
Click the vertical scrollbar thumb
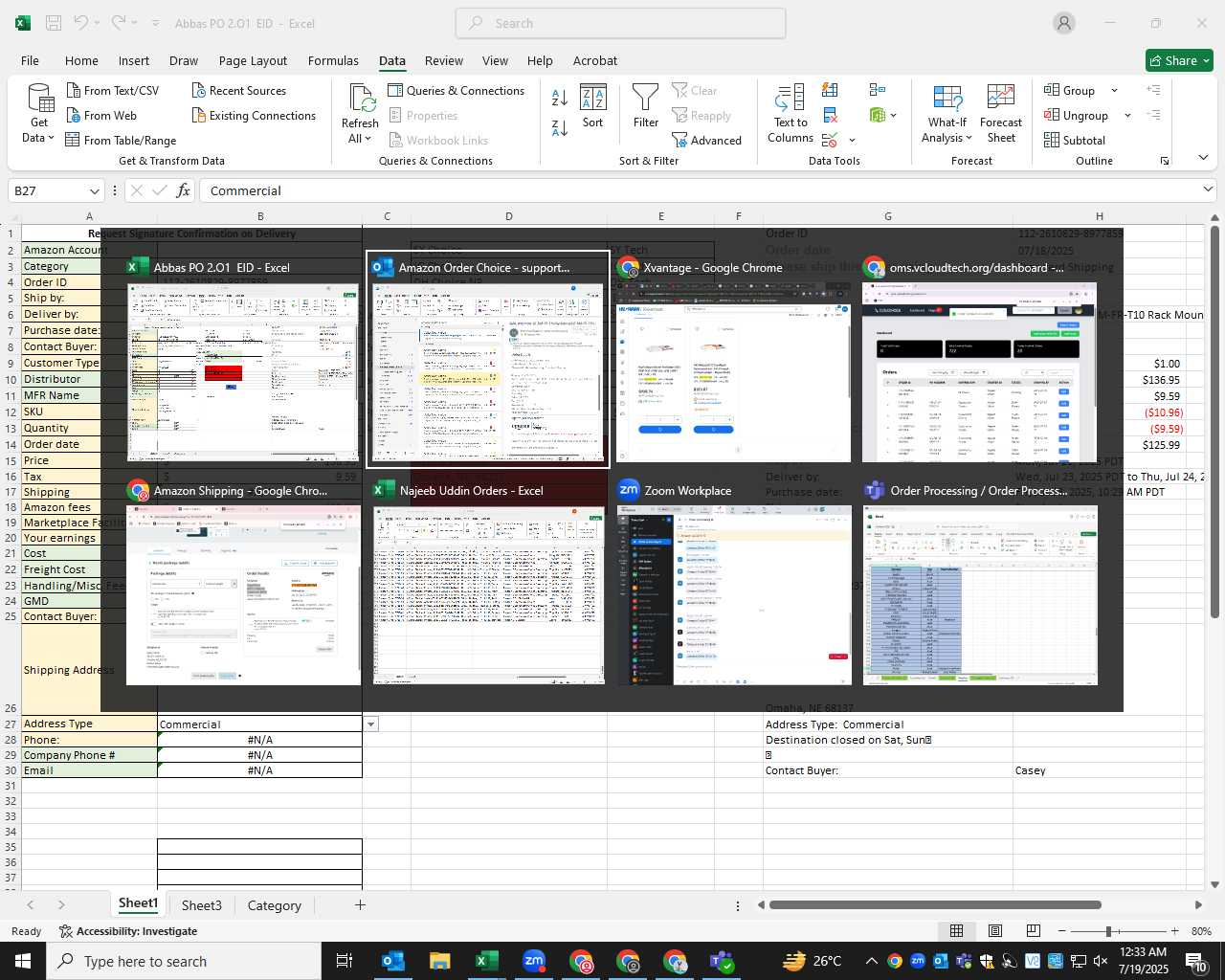[x=1214, y=422]
